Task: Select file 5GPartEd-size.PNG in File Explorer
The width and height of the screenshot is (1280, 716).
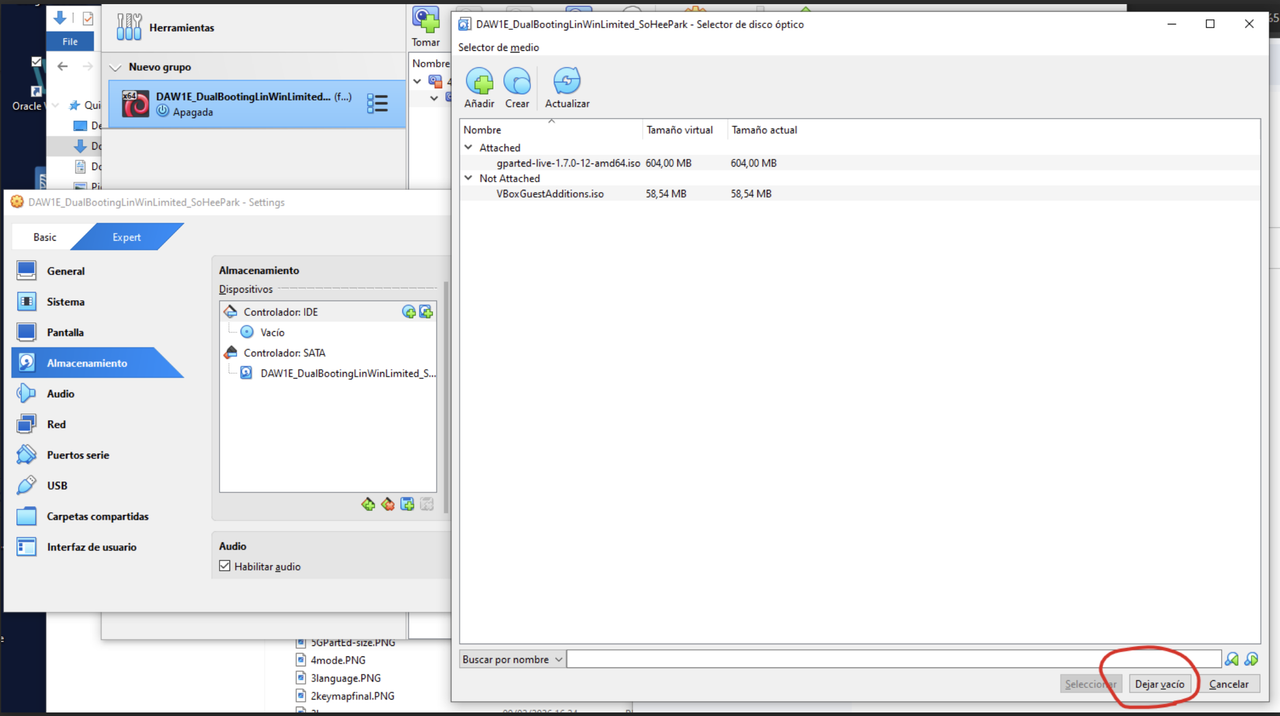Action: (353, 642)
